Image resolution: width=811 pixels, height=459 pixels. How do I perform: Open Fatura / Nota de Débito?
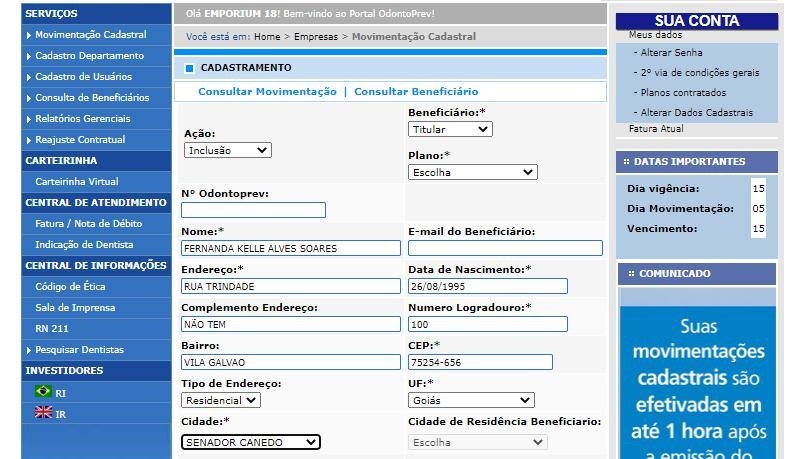coord(88,224)
